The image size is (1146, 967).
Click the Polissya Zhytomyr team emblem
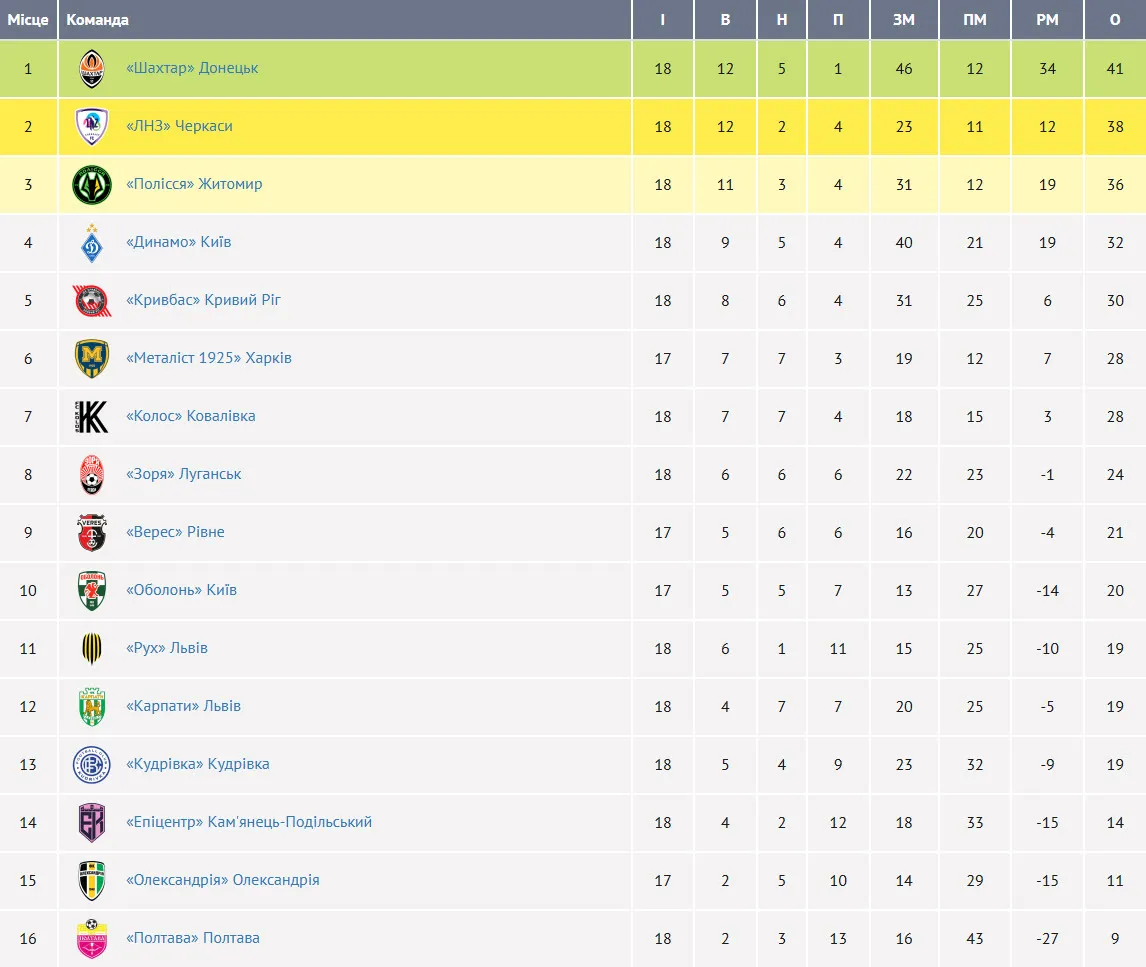[92, 185]
